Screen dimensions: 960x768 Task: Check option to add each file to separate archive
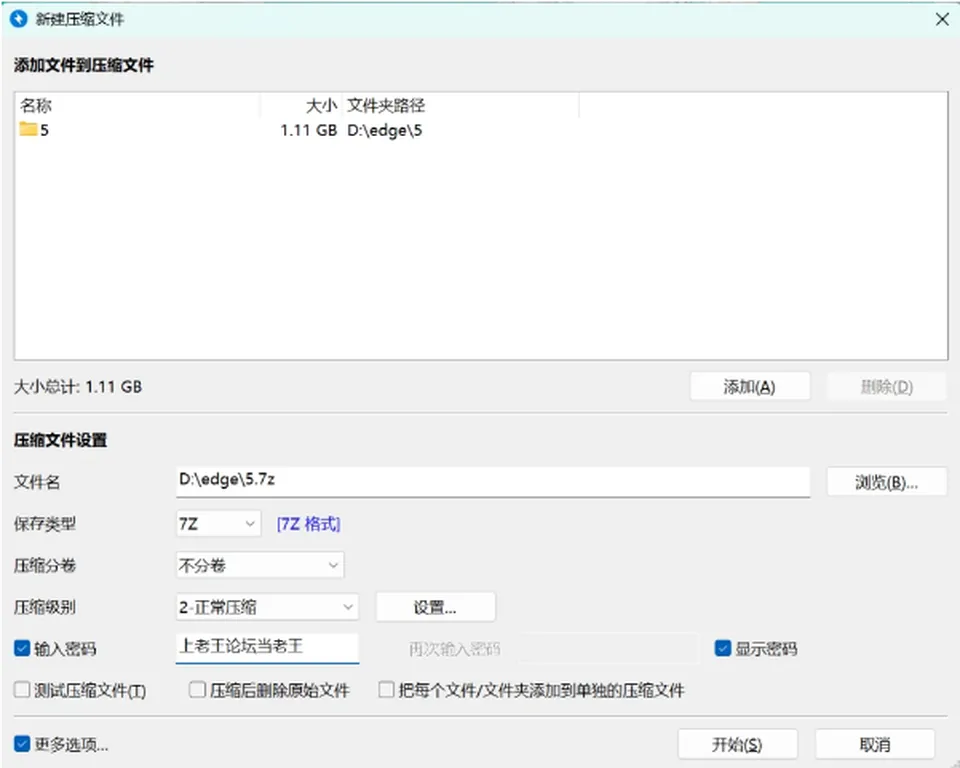pyautogui.click(x=386, y=690)
